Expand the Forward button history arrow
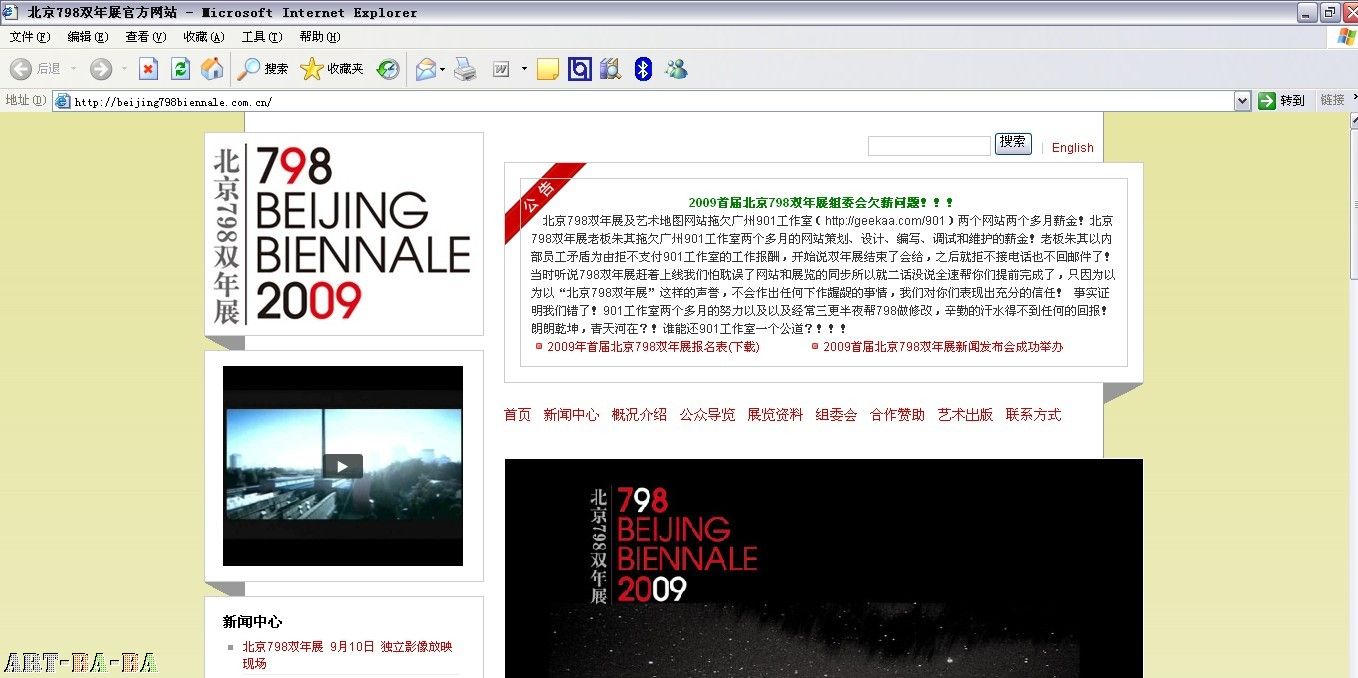This screenshot has height=678, width=1358. tap(124, 69)
